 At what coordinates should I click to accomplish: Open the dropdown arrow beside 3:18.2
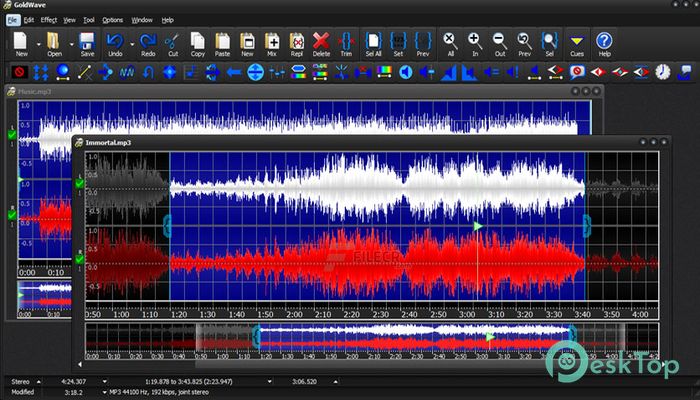(105, 392)
